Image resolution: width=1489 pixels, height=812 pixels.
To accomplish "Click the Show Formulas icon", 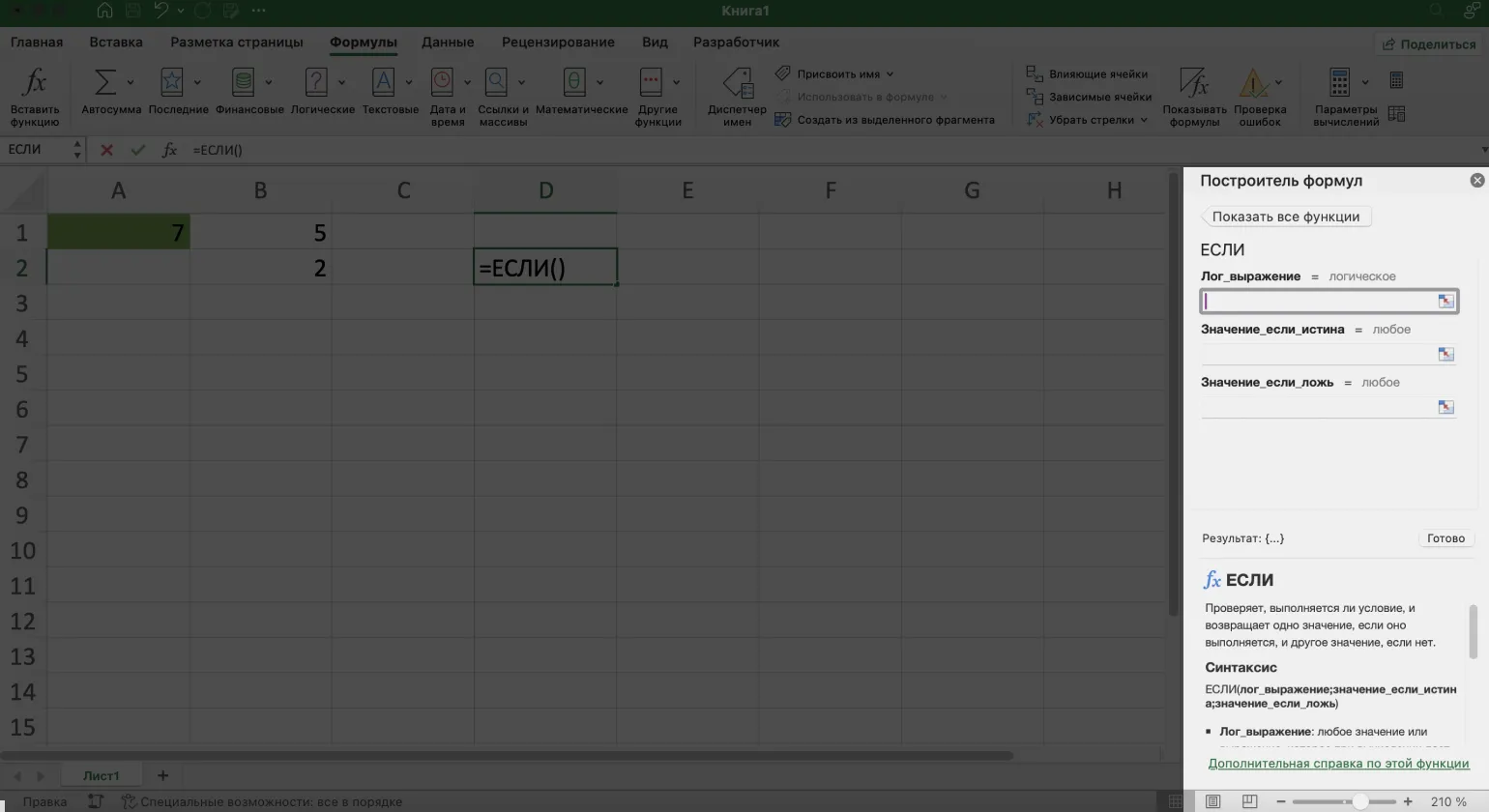I will click(x=1194, y=83).
